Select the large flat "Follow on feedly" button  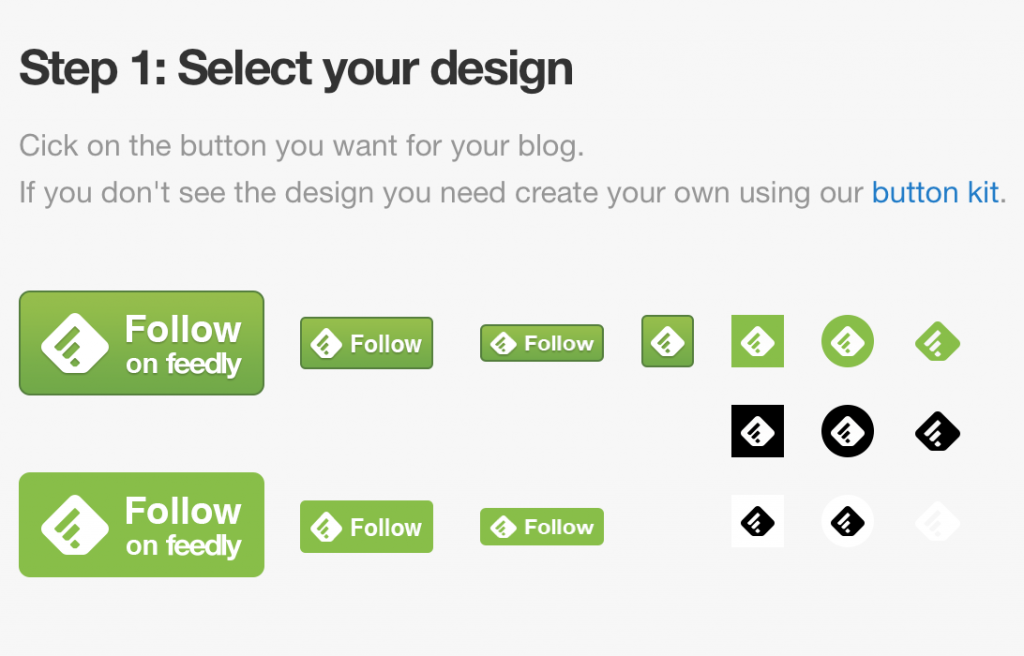pos(141,525)
